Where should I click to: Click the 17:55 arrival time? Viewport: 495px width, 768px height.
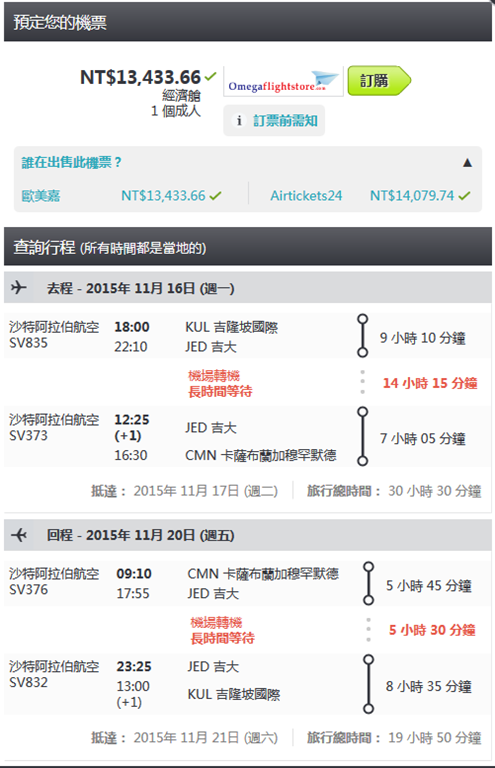click(133, 593)
